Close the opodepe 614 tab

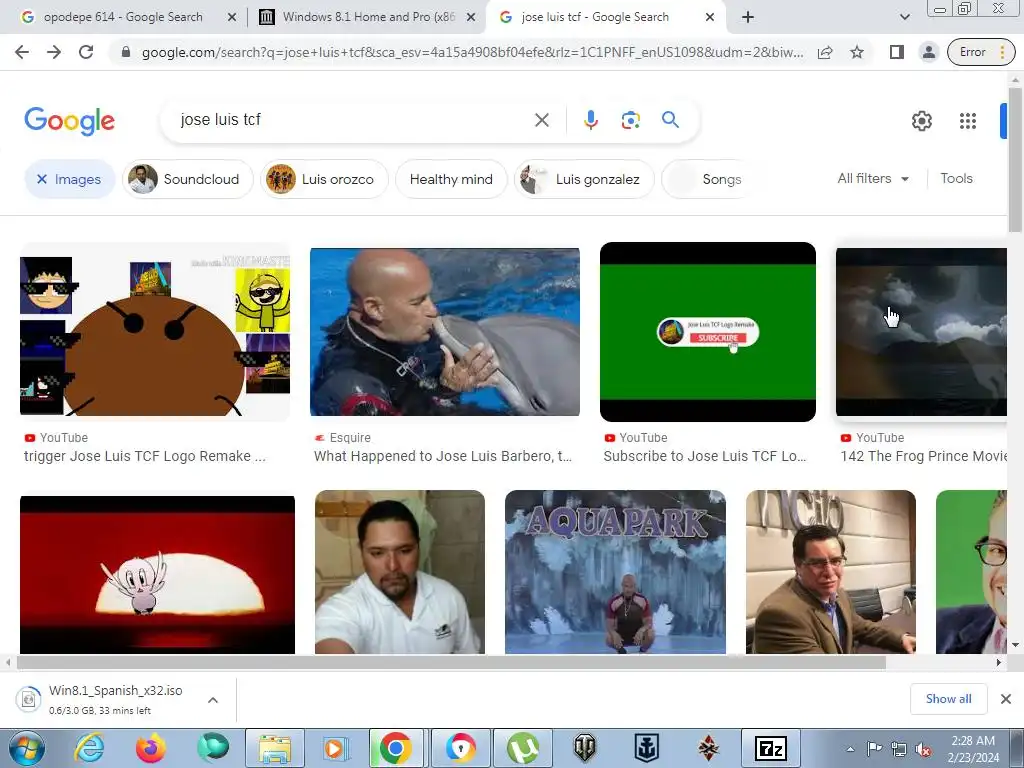pyautogui.click(x=231, y=17)
